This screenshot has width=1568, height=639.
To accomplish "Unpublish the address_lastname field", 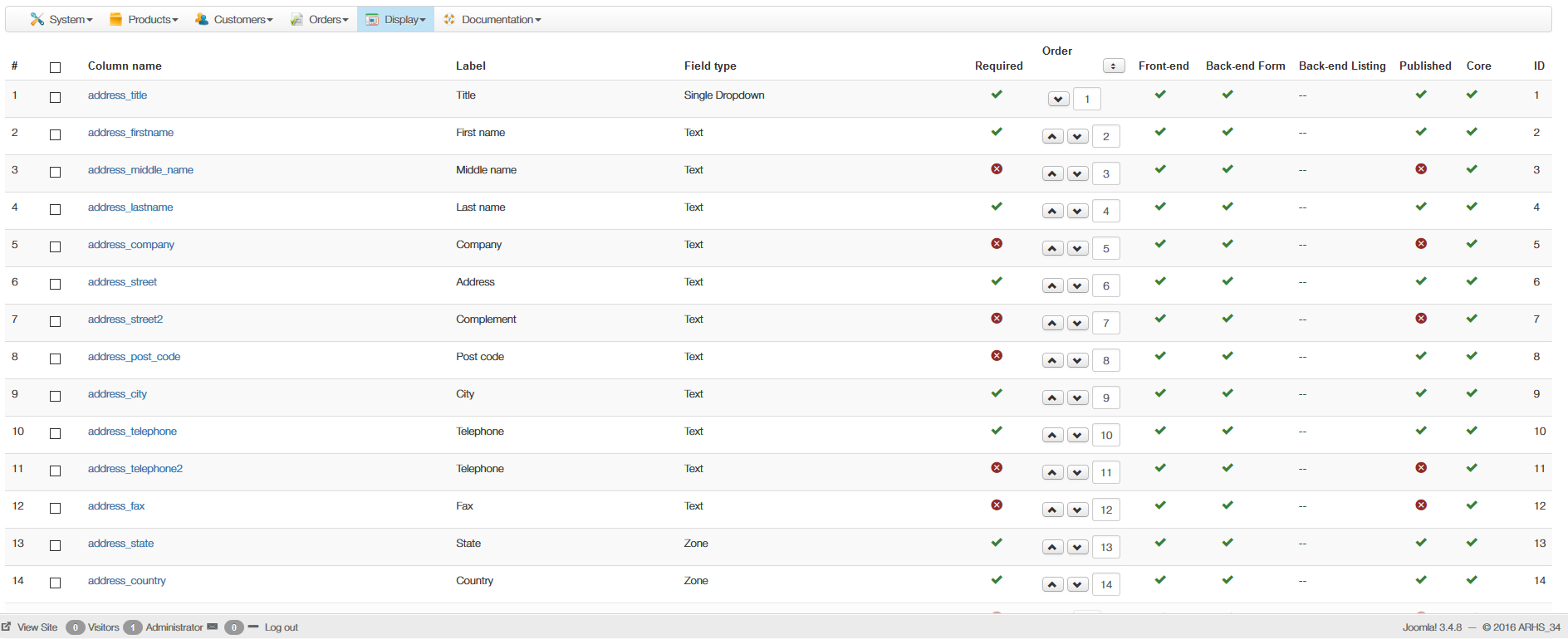I will point(1421,207).
